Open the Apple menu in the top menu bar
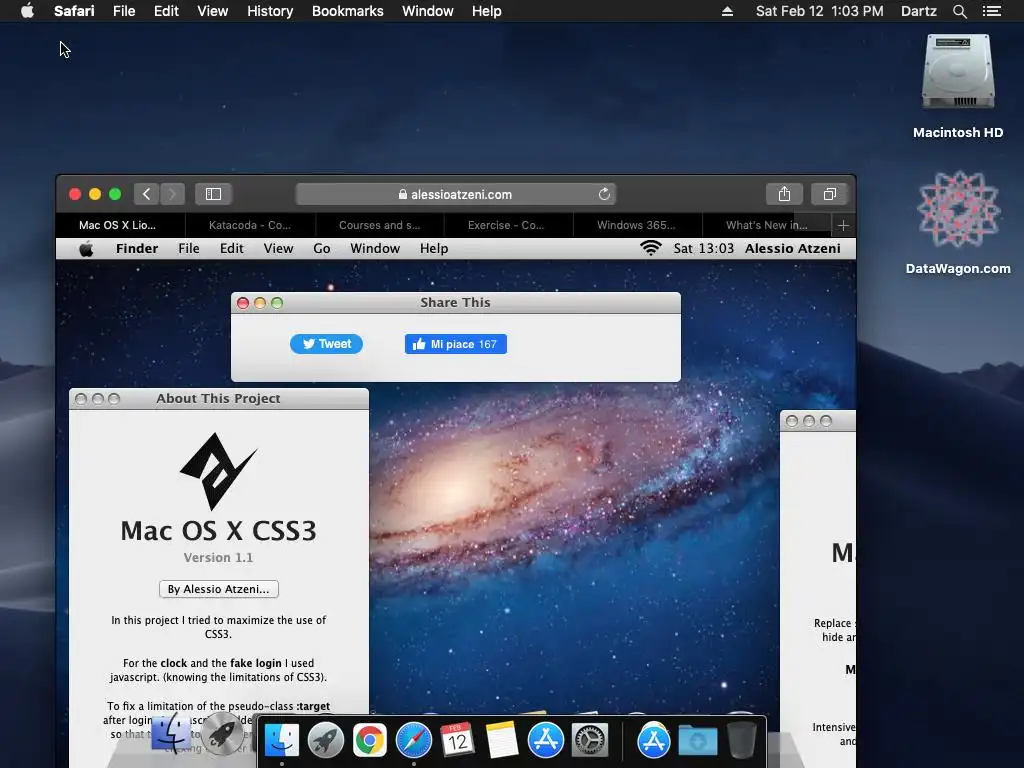The width and height of the screenshot is (1024, 768). click(x=27, y=11)
